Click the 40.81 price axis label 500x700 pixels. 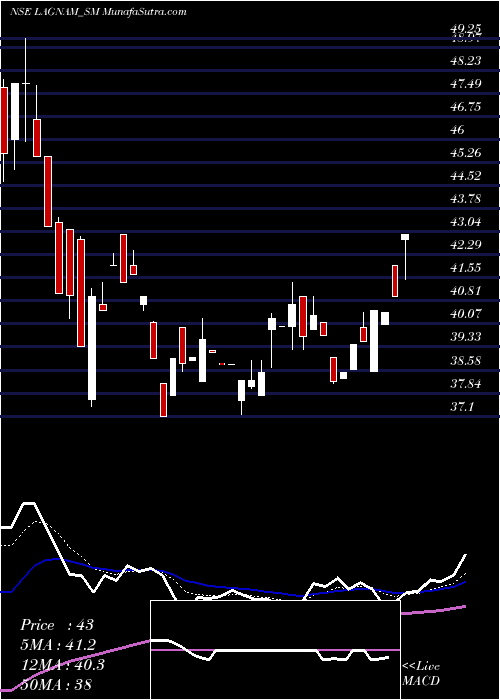point(466,291)
